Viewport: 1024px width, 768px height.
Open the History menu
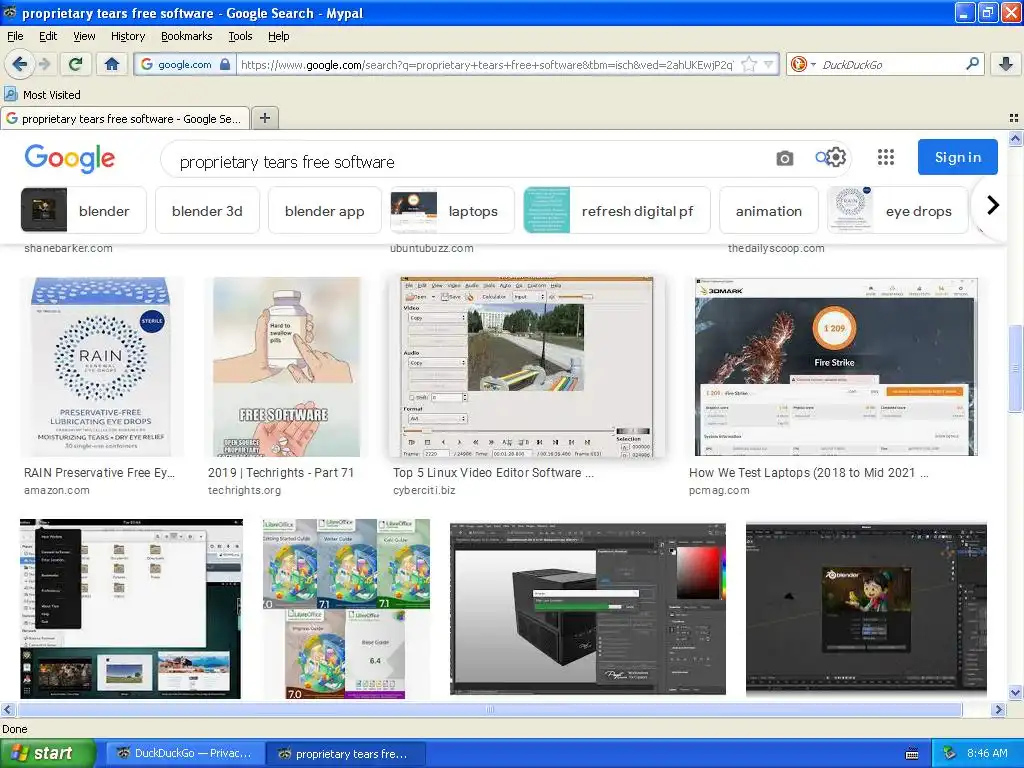pyautogui.click(x=127, y=36)
